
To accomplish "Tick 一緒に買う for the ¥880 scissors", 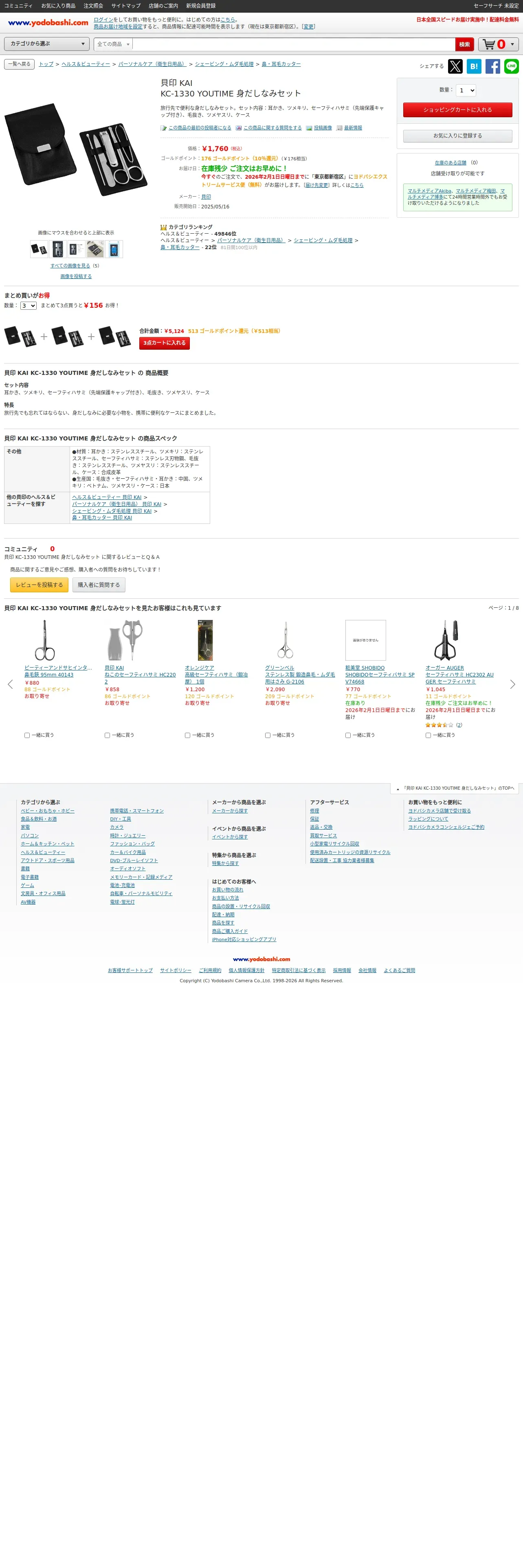I will point(27,735).
